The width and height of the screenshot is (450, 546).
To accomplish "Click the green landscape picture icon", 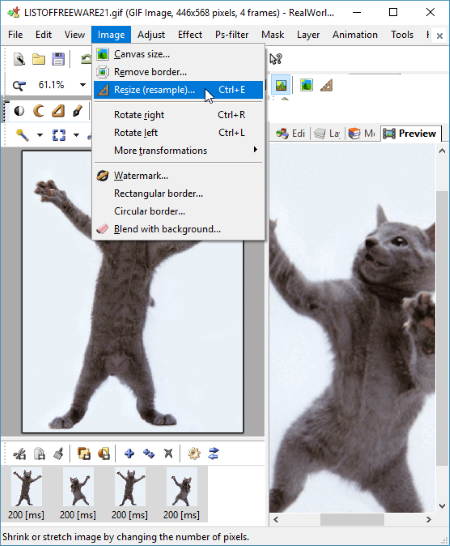I will click(x=306, y=85).
